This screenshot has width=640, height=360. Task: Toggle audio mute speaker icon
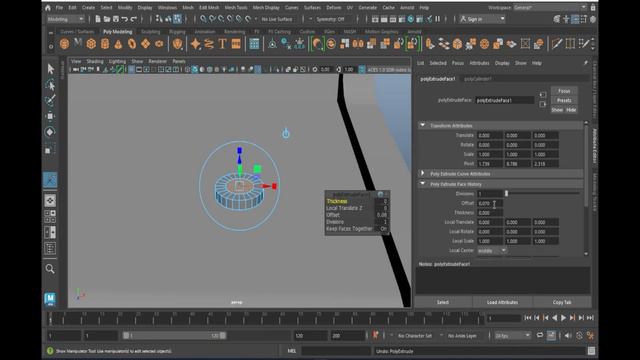pyautogui.click(x=568, y=335)
